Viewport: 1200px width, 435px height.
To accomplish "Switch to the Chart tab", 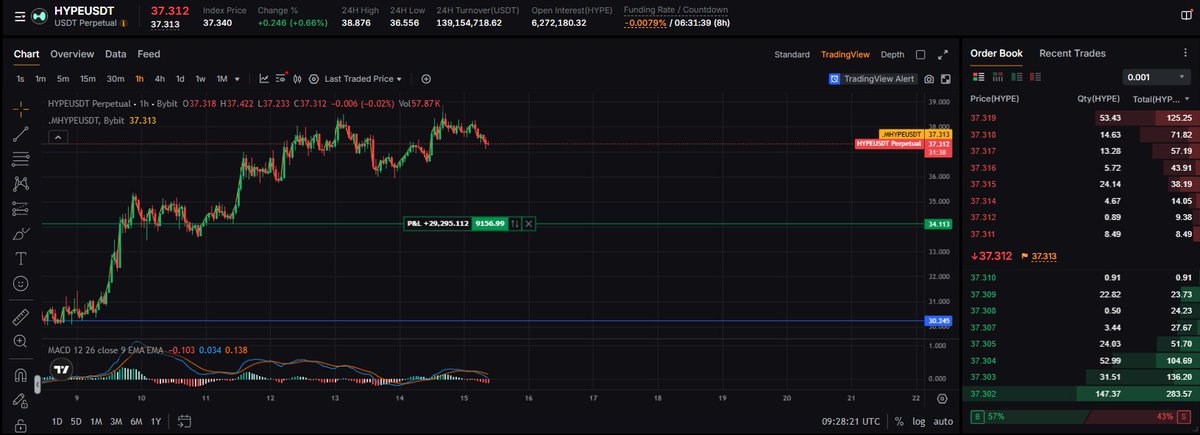I will tap(26, 54).
